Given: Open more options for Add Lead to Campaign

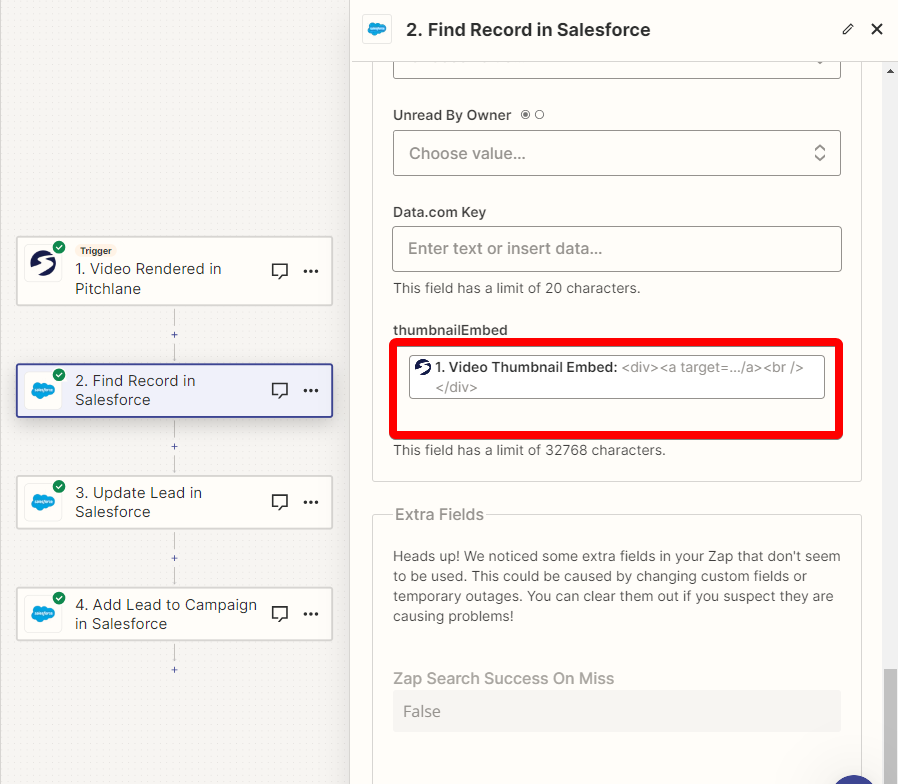Looking at the screenshot, I should [311, 614].
